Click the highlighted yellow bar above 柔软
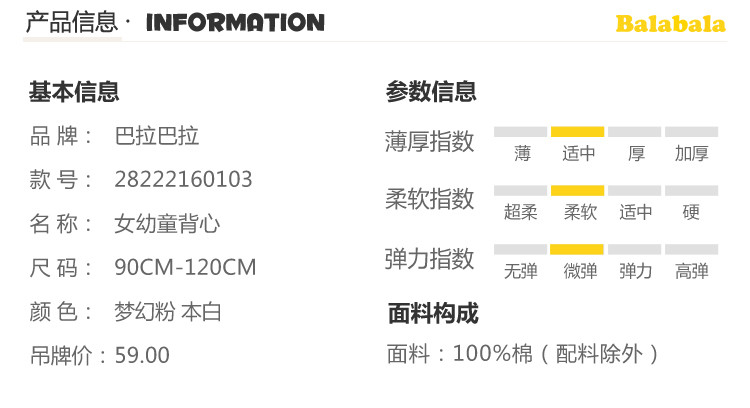The image size is (750, 408). tap(577, 190)
